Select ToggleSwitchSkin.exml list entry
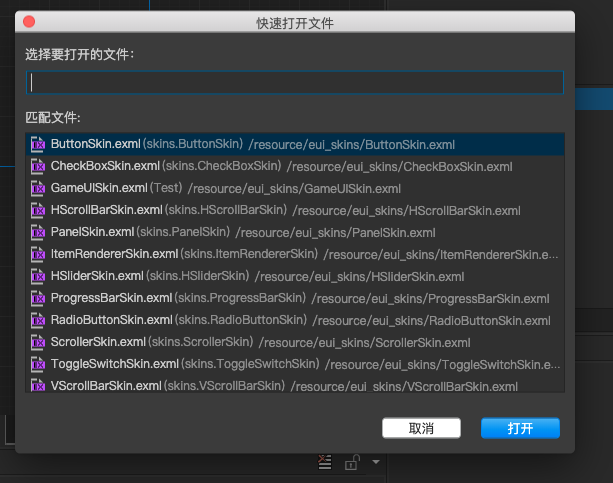This screenshot has height=483, width=613. 295,364
